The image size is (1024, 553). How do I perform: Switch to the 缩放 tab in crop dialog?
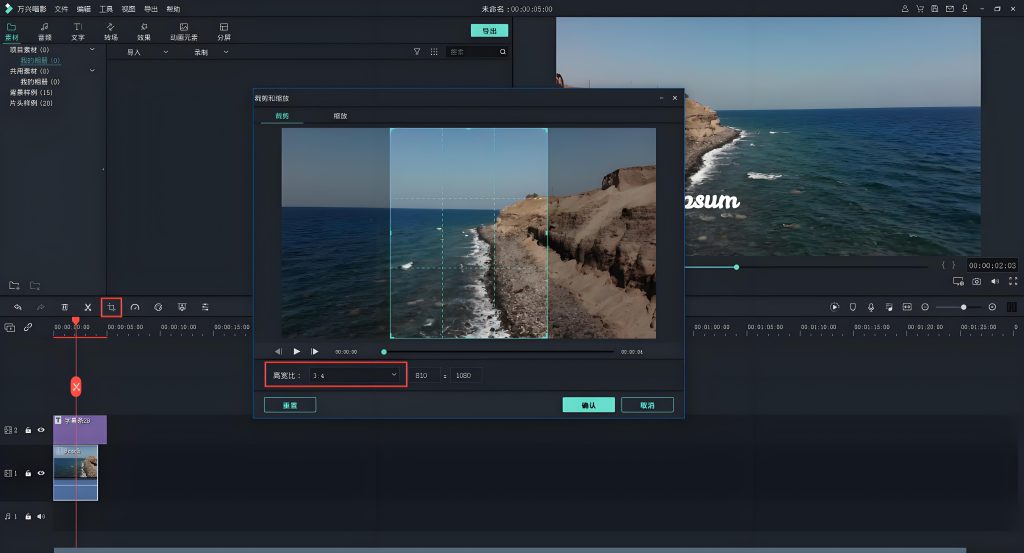pos(340,116)
